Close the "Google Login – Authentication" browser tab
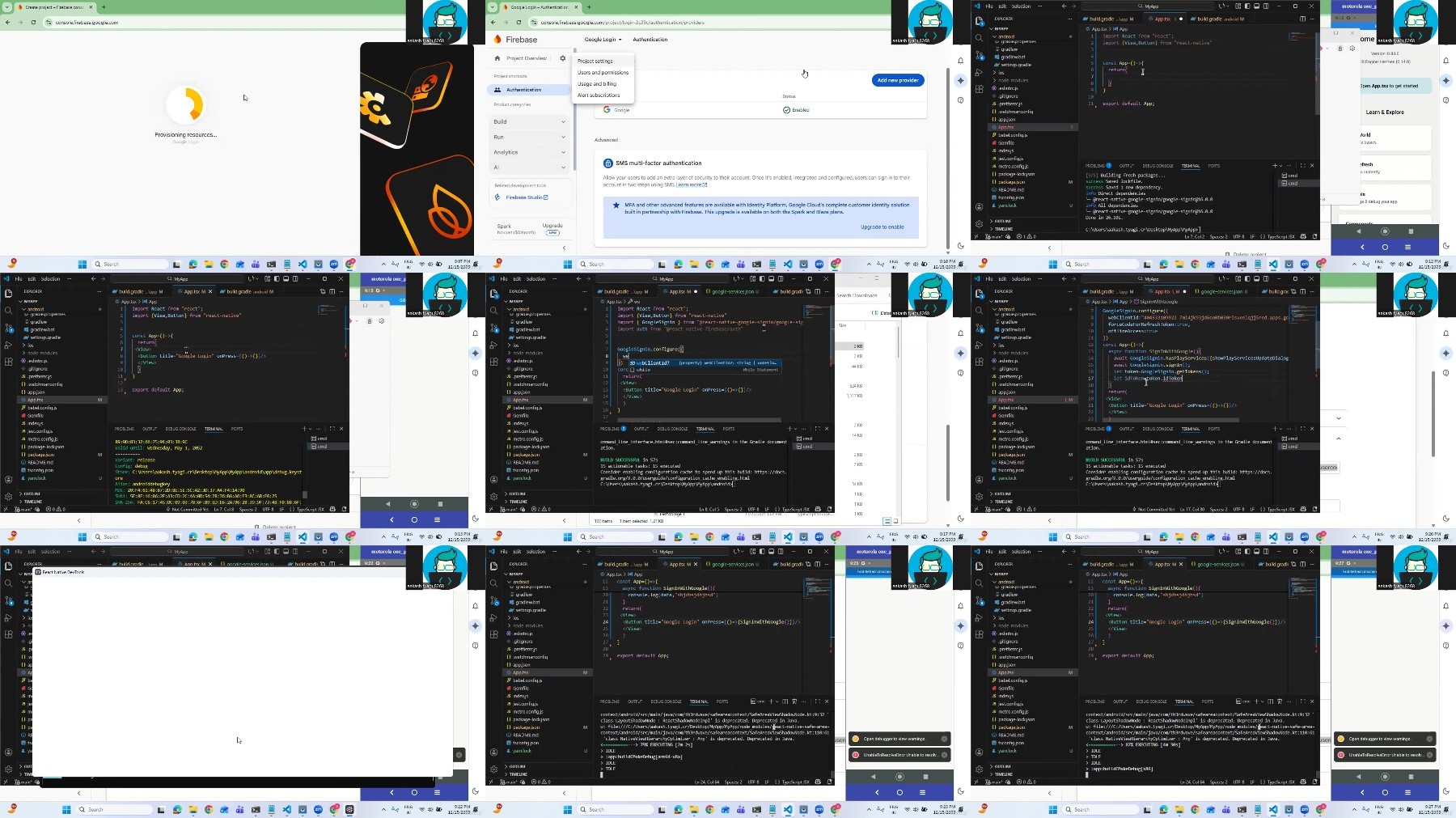Screen dimensions: 1456x818 [576, 7]
